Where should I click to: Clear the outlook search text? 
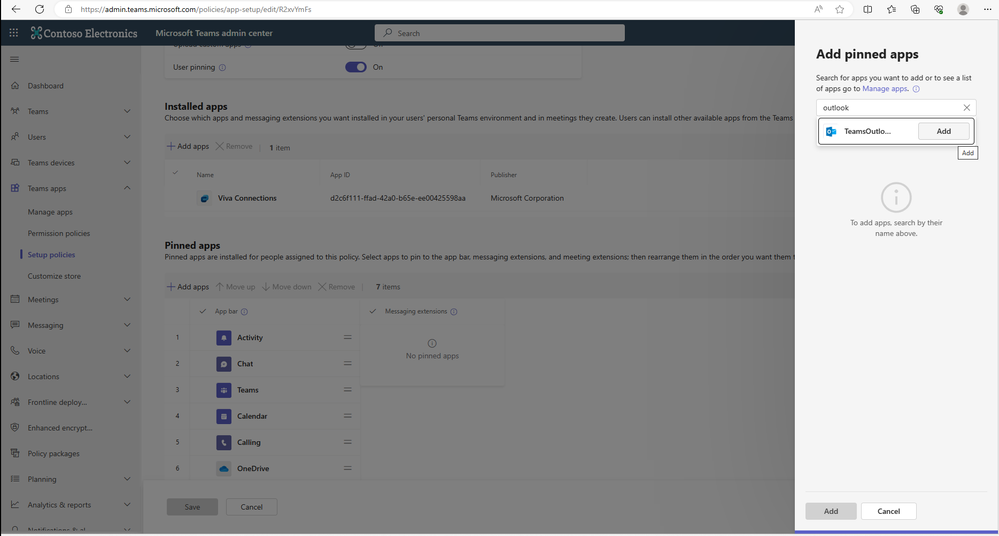coord(967,108)
